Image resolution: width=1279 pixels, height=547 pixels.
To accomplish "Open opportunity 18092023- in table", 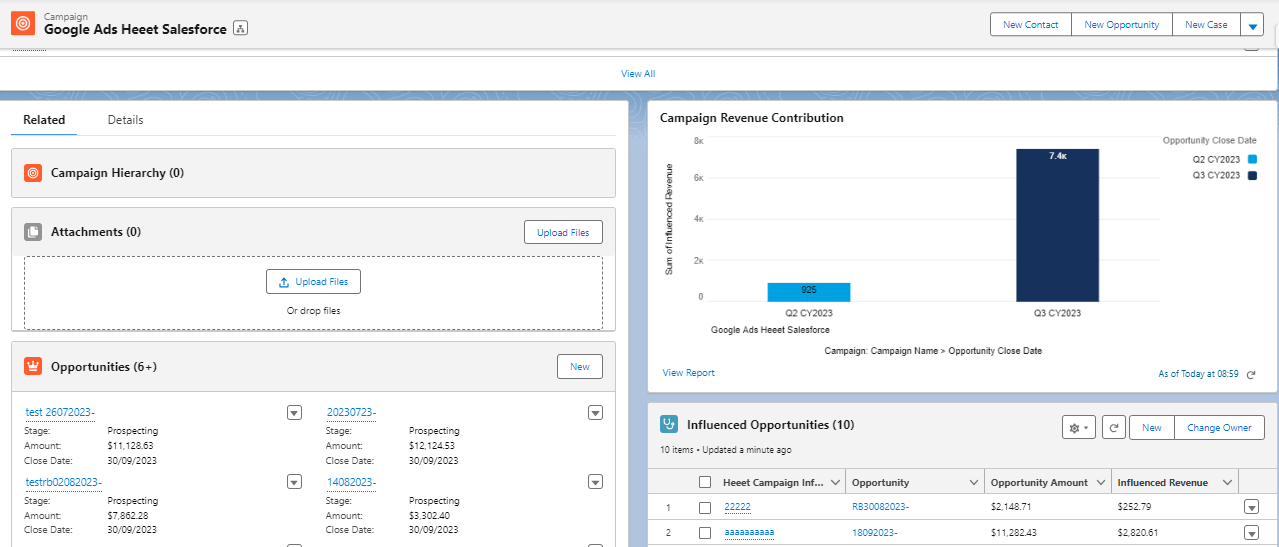I will 875,532.
